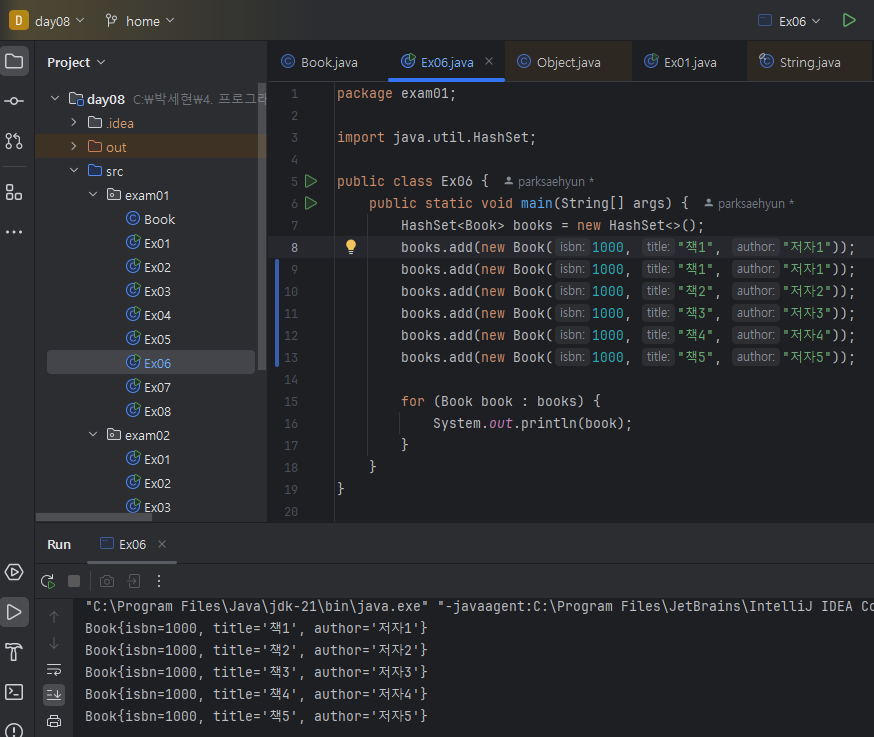Image resolution: width=874 pixels, height=737 pixels.
Task: Open the Structure tool window icon
Action: click(x=14, y=192)
